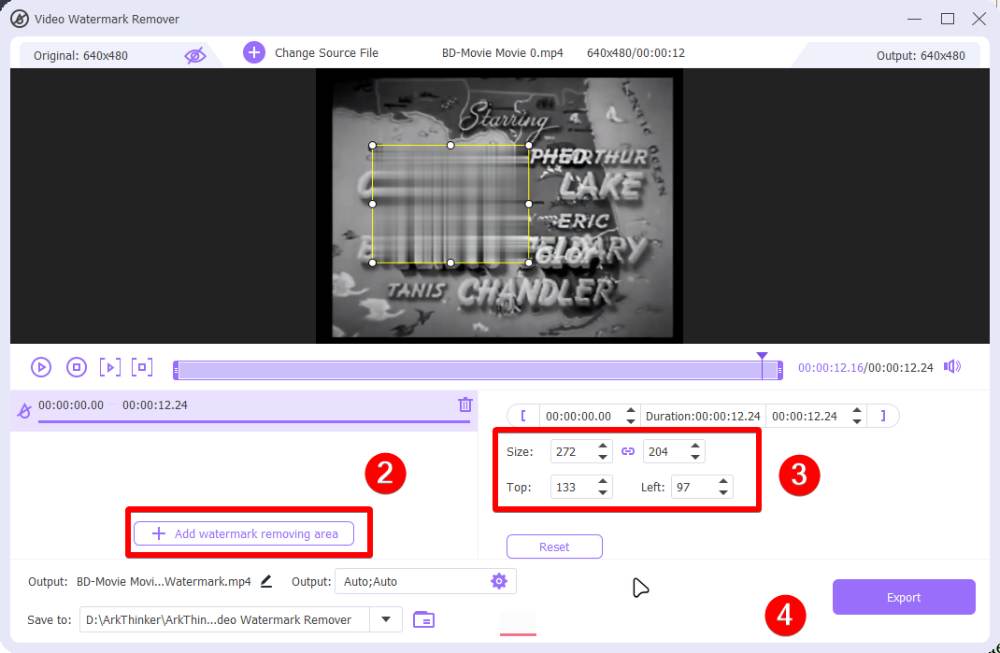Delete the watermark segment with trash icon
Image resolution: width=1000 pixels, height=653 pixels.
tap(465, 404)
